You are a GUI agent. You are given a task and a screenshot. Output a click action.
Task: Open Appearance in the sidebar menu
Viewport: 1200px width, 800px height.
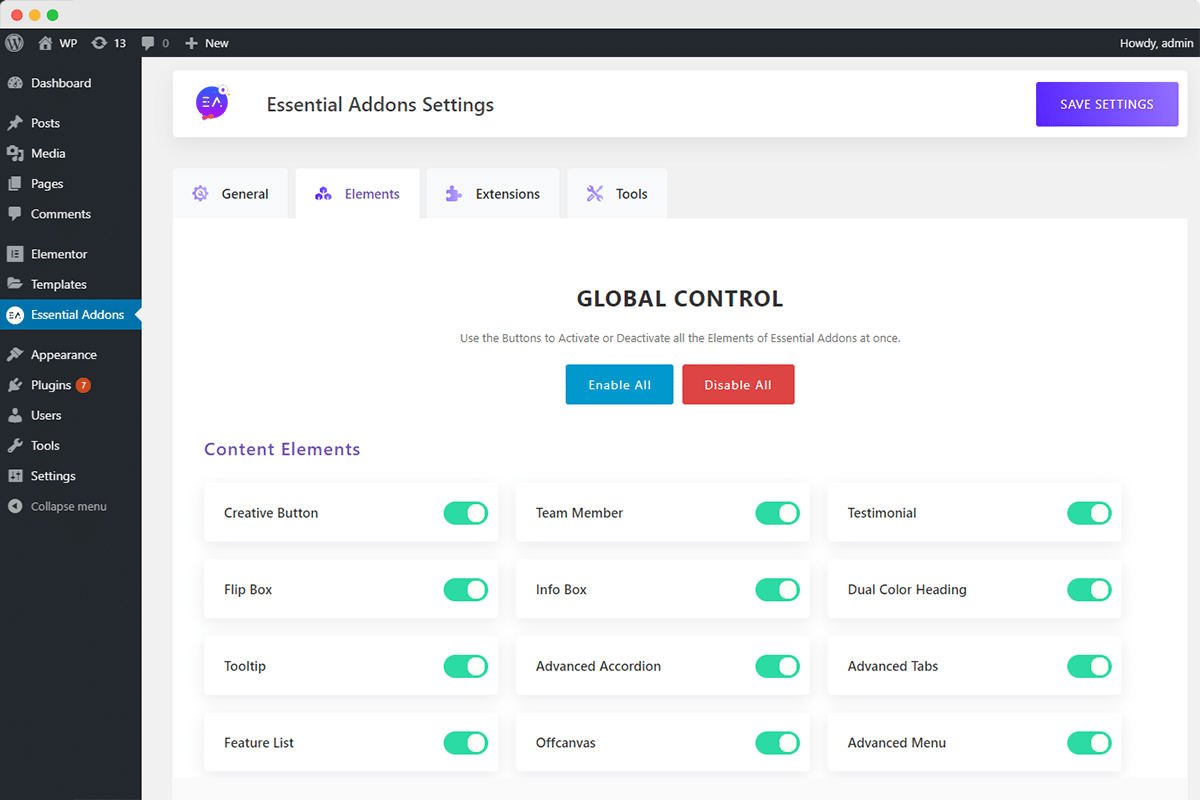click(x=64, y=355)
